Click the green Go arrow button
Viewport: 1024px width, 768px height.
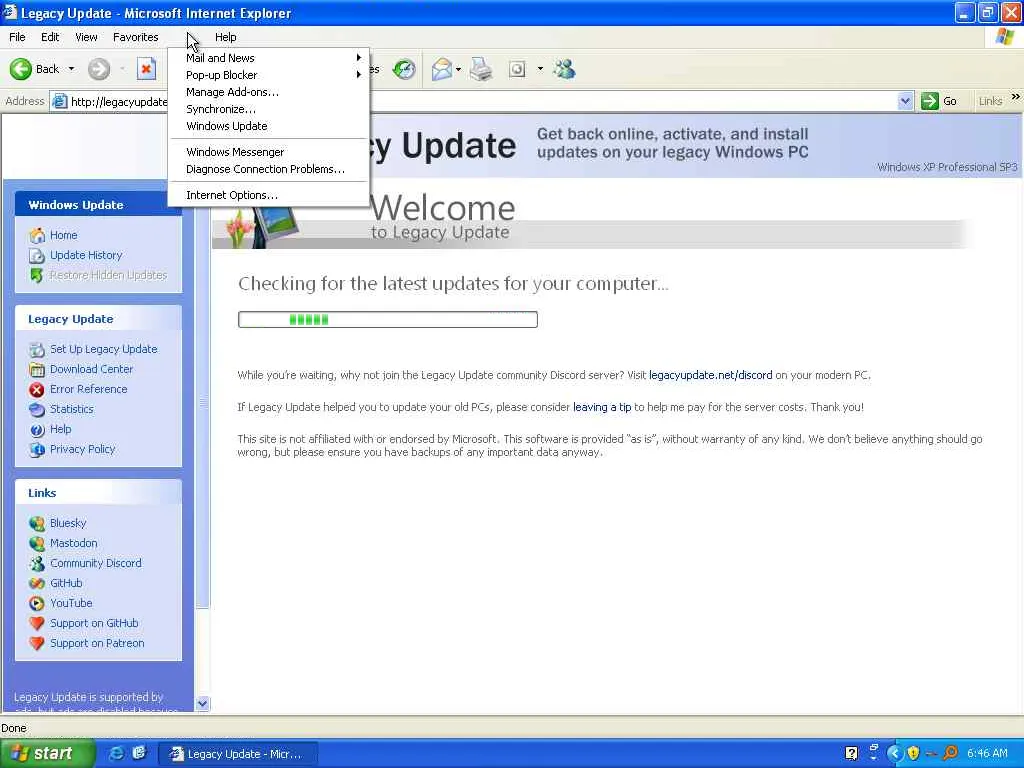[929, 101]
